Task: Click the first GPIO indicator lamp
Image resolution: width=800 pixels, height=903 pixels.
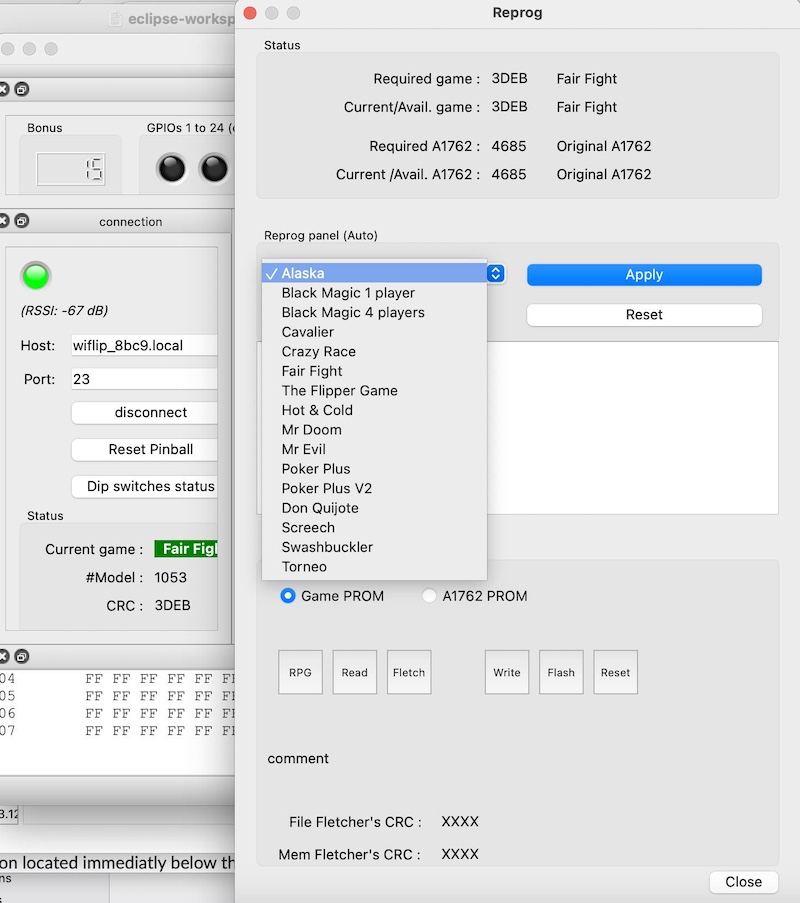Action: pos(170,167)
